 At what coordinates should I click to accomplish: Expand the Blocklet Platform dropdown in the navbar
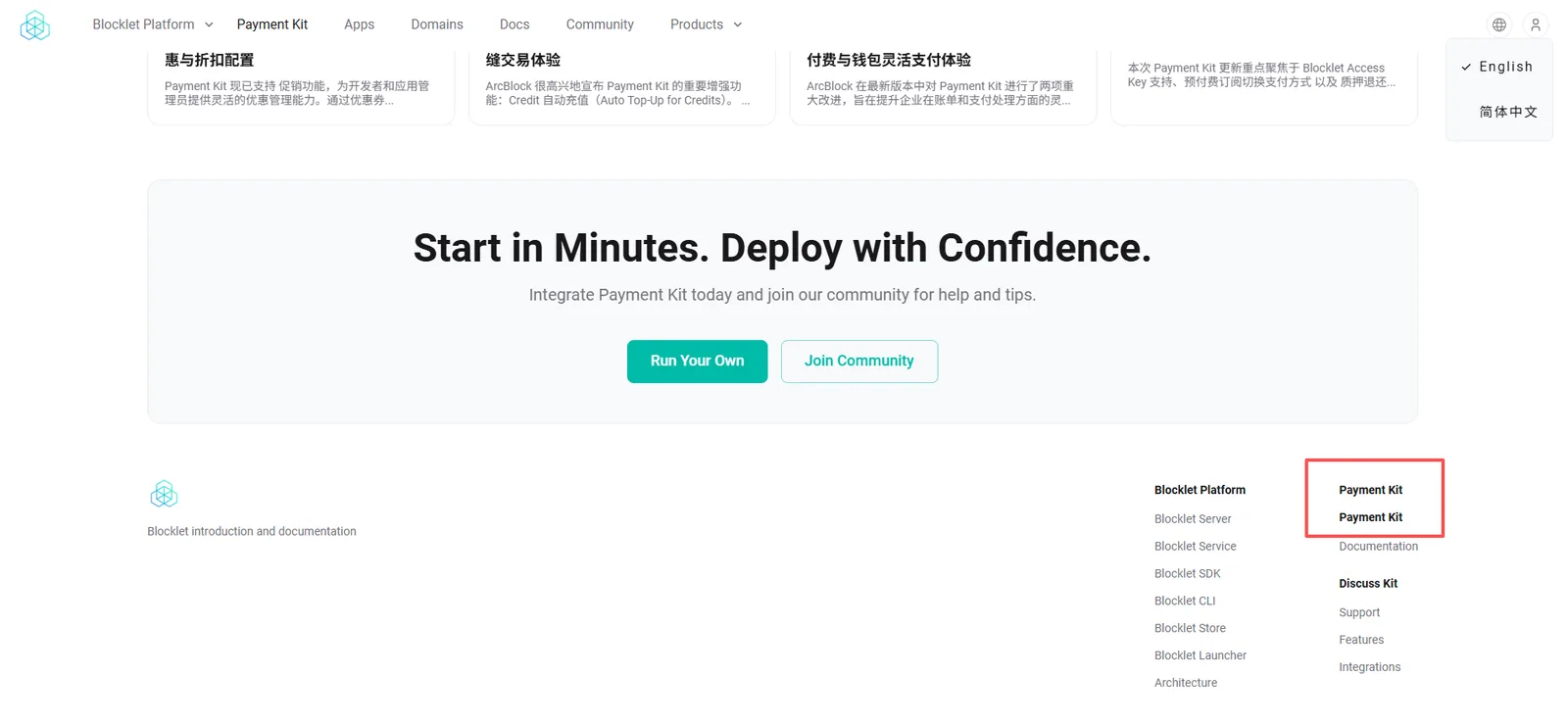pyautogui.click(x=153, y=24)
